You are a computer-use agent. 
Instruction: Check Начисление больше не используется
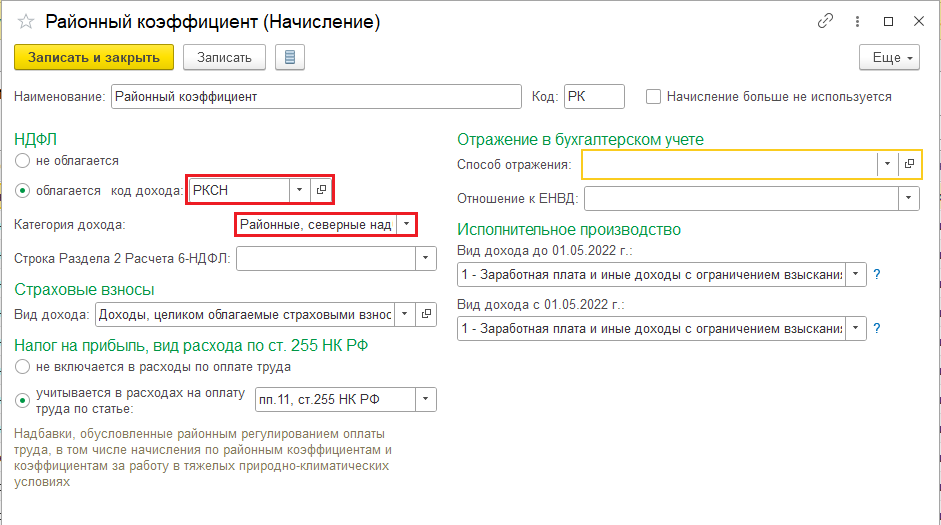pos(653,97)
